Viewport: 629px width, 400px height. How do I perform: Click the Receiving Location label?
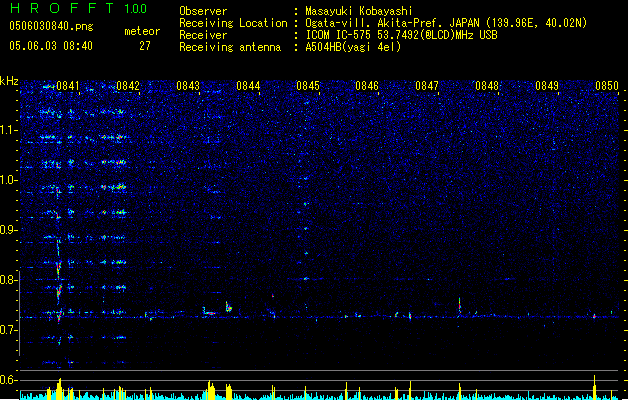click(x=233, y=23)
